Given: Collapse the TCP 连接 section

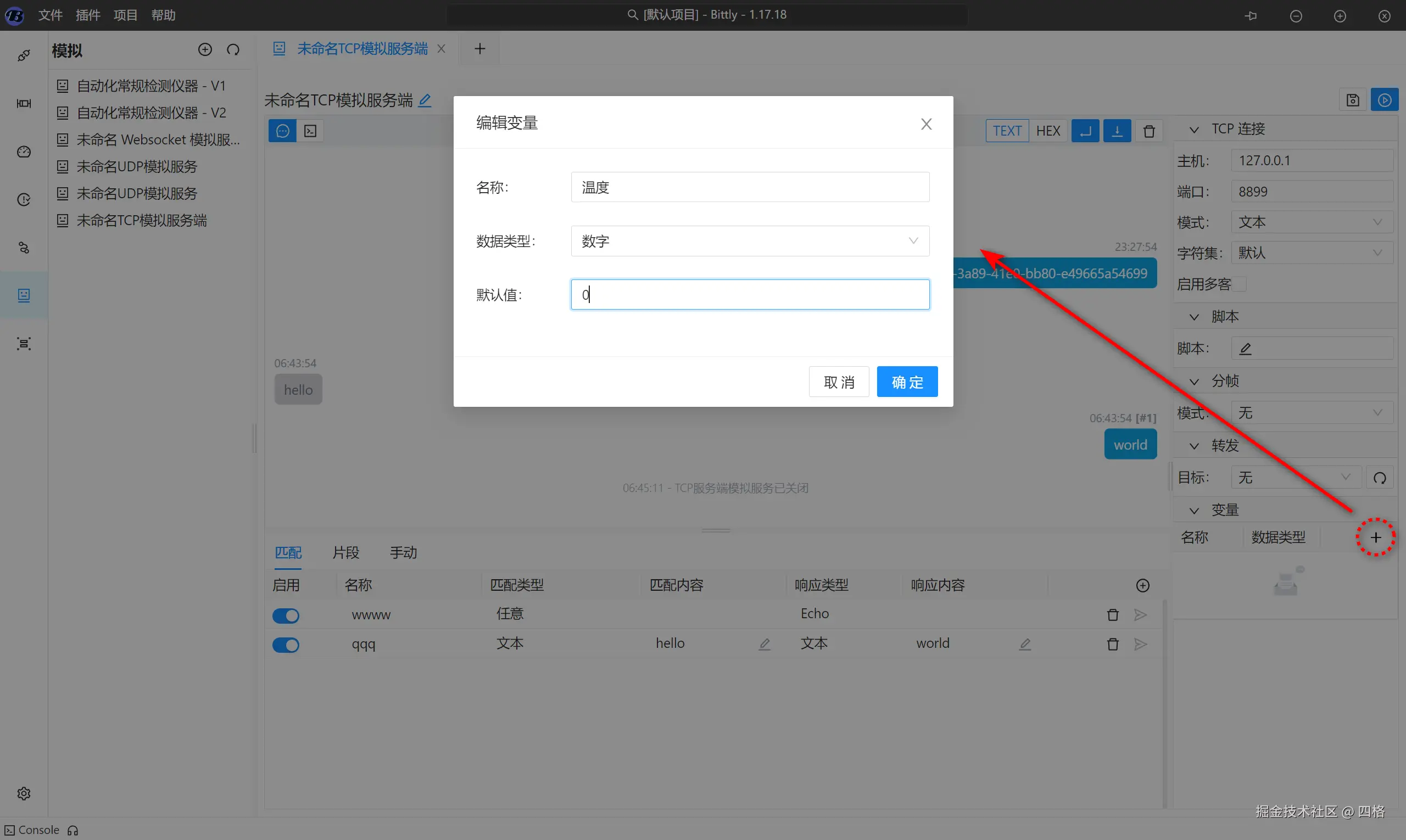Looking at the screenshot, I should 1194,130.
